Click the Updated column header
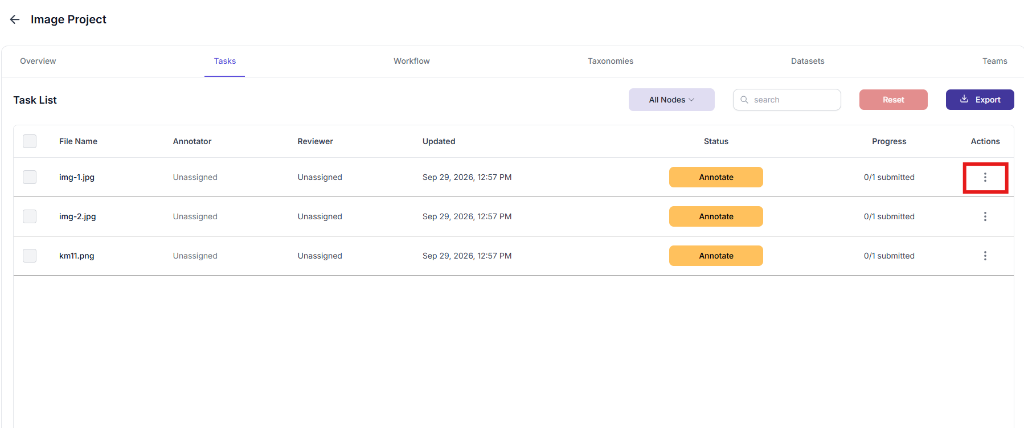This screenshot has height=428, width=1024. (439, 141)
